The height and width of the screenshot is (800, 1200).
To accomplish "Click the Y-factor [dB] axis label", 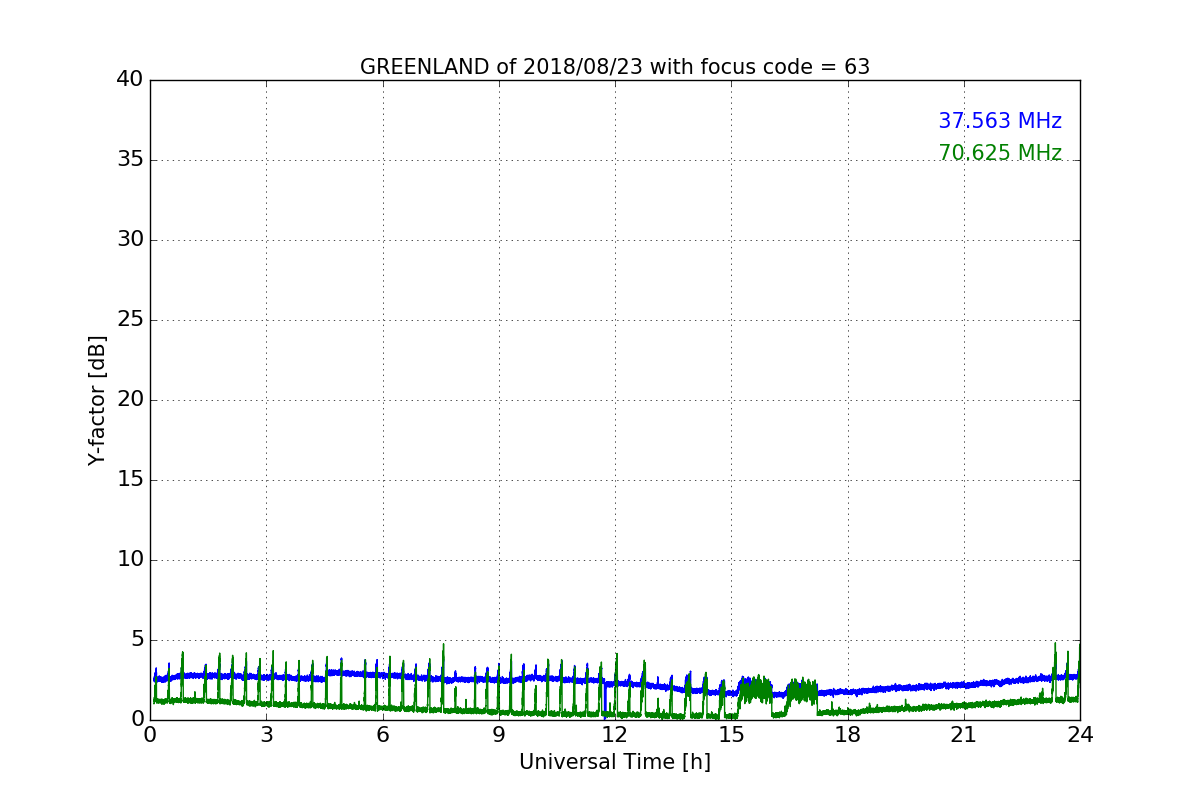I will pyautogui.click(x=97, y=400).
